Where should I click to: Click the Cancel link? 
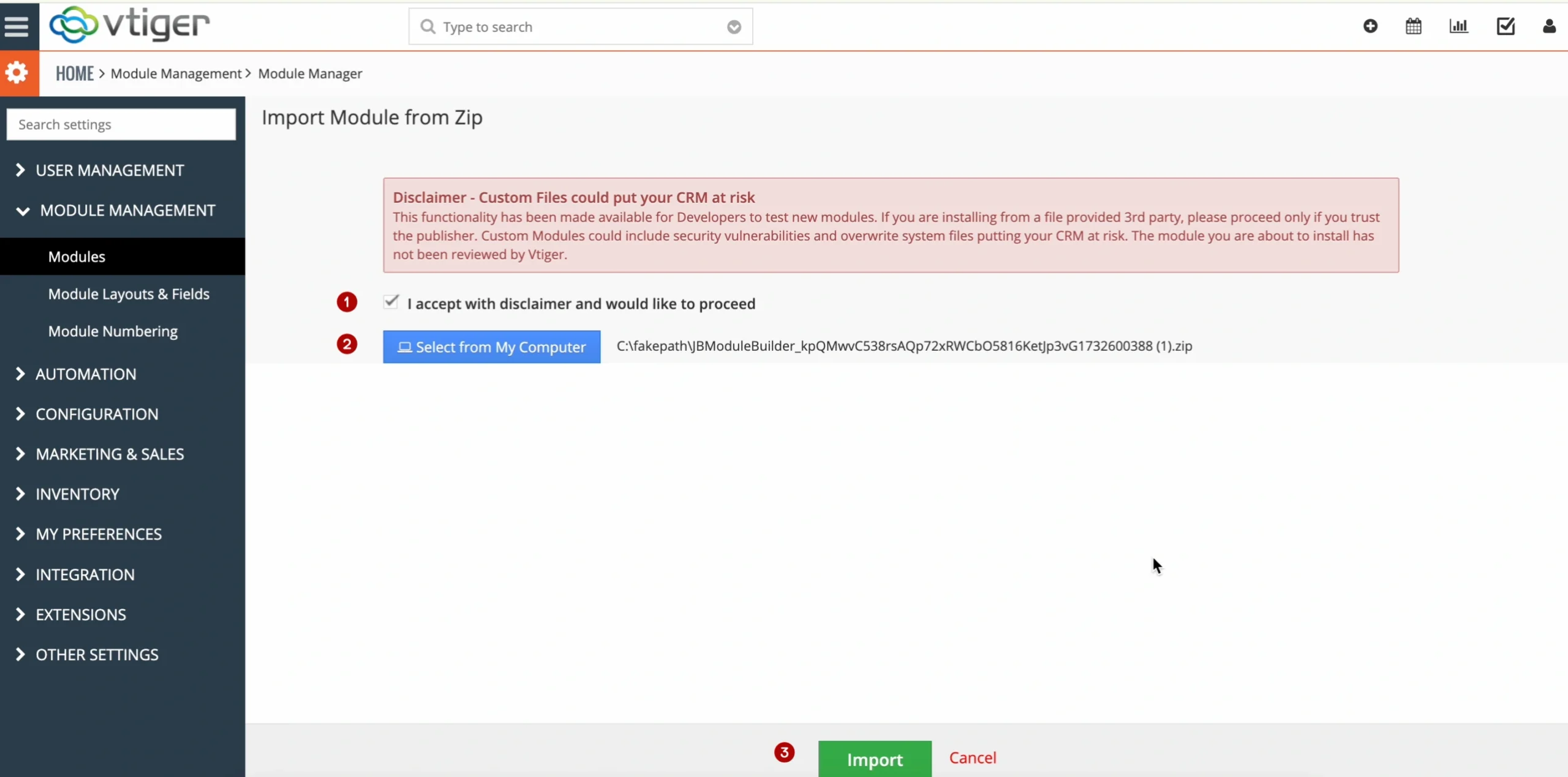click(x=973, y=758)
